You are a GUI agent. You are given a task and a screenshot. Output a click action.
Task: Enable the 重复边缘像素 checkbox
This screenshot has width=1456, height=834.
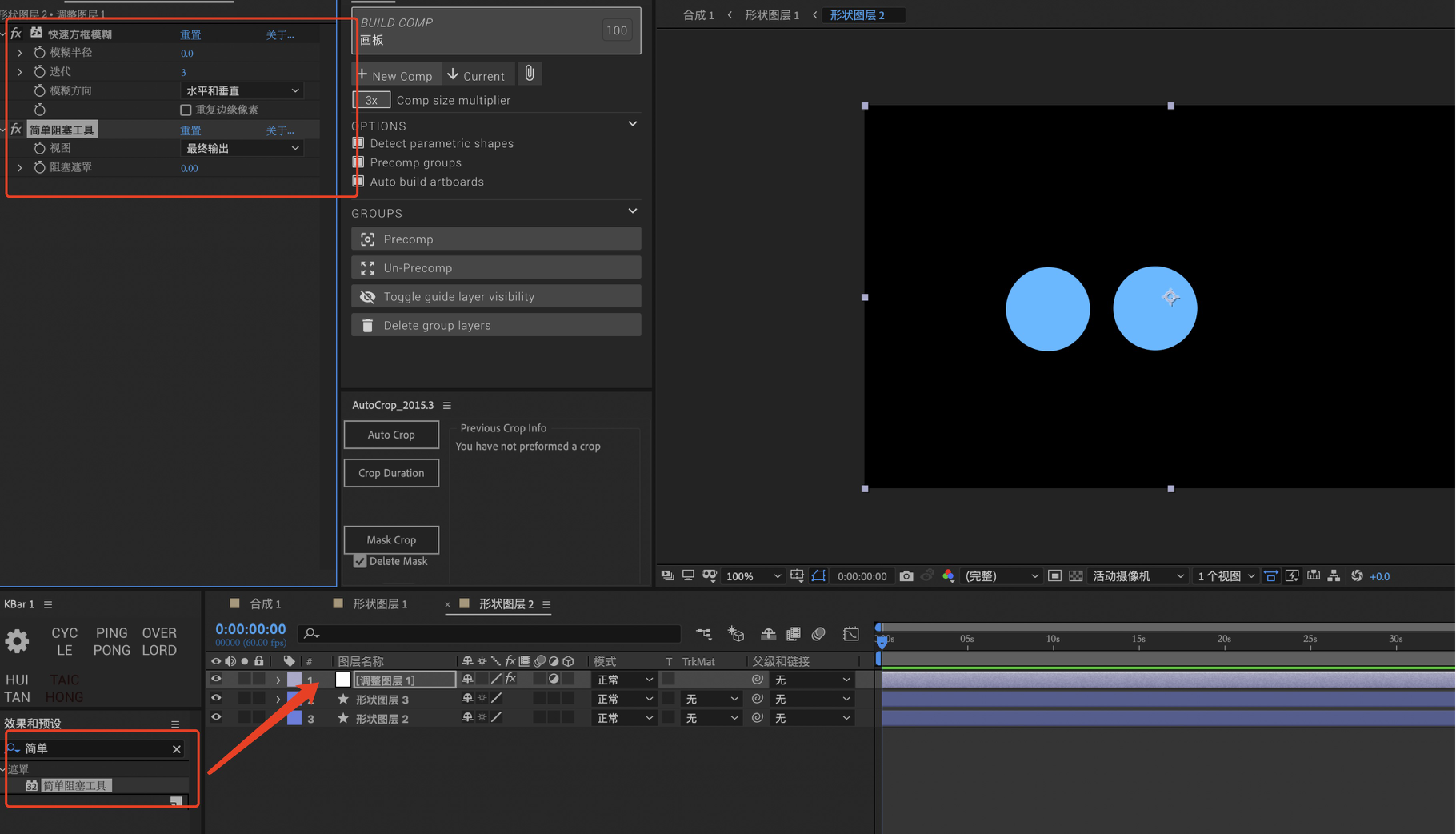pyautogui.click(x=186, y=110)
